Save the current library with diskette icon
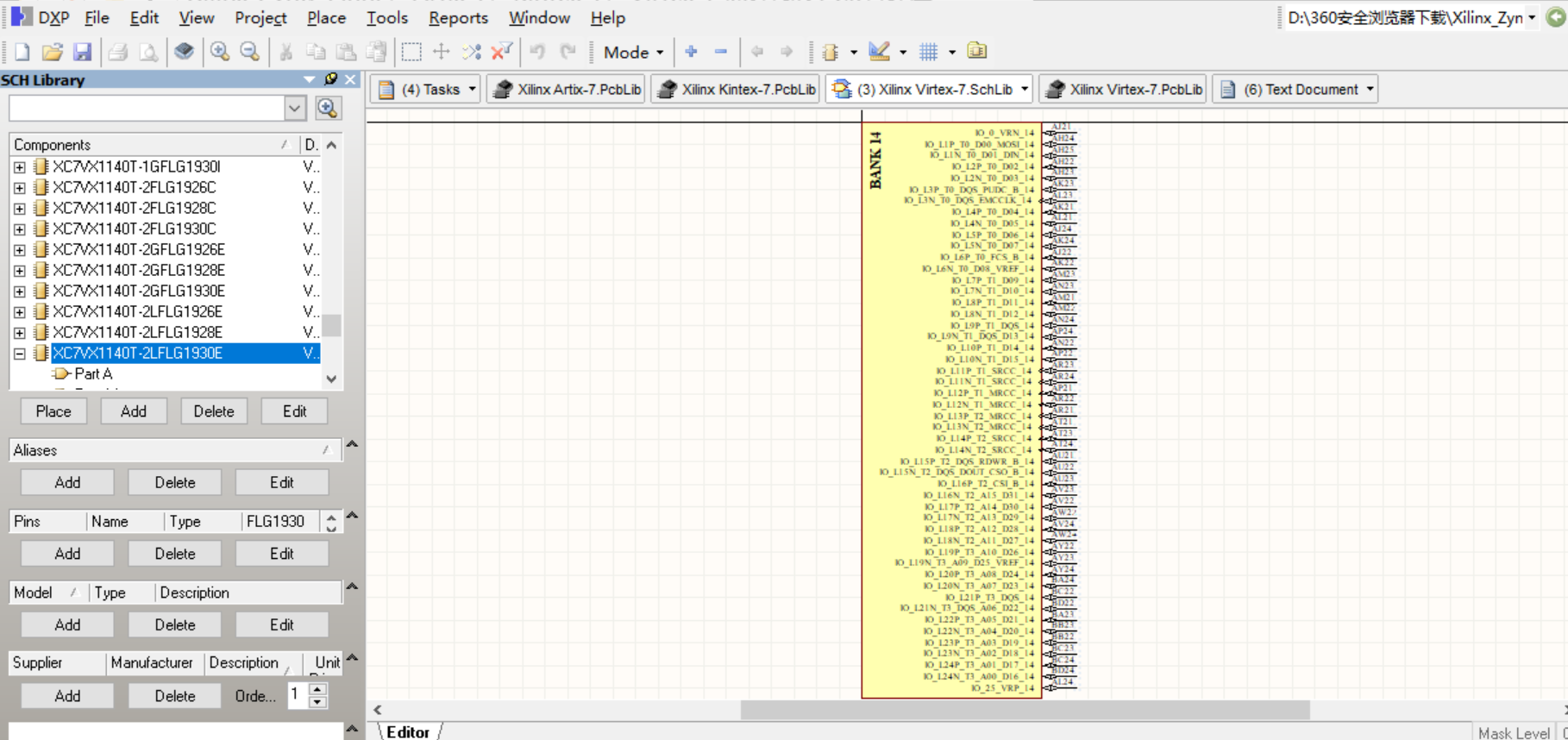 (82, 52)
